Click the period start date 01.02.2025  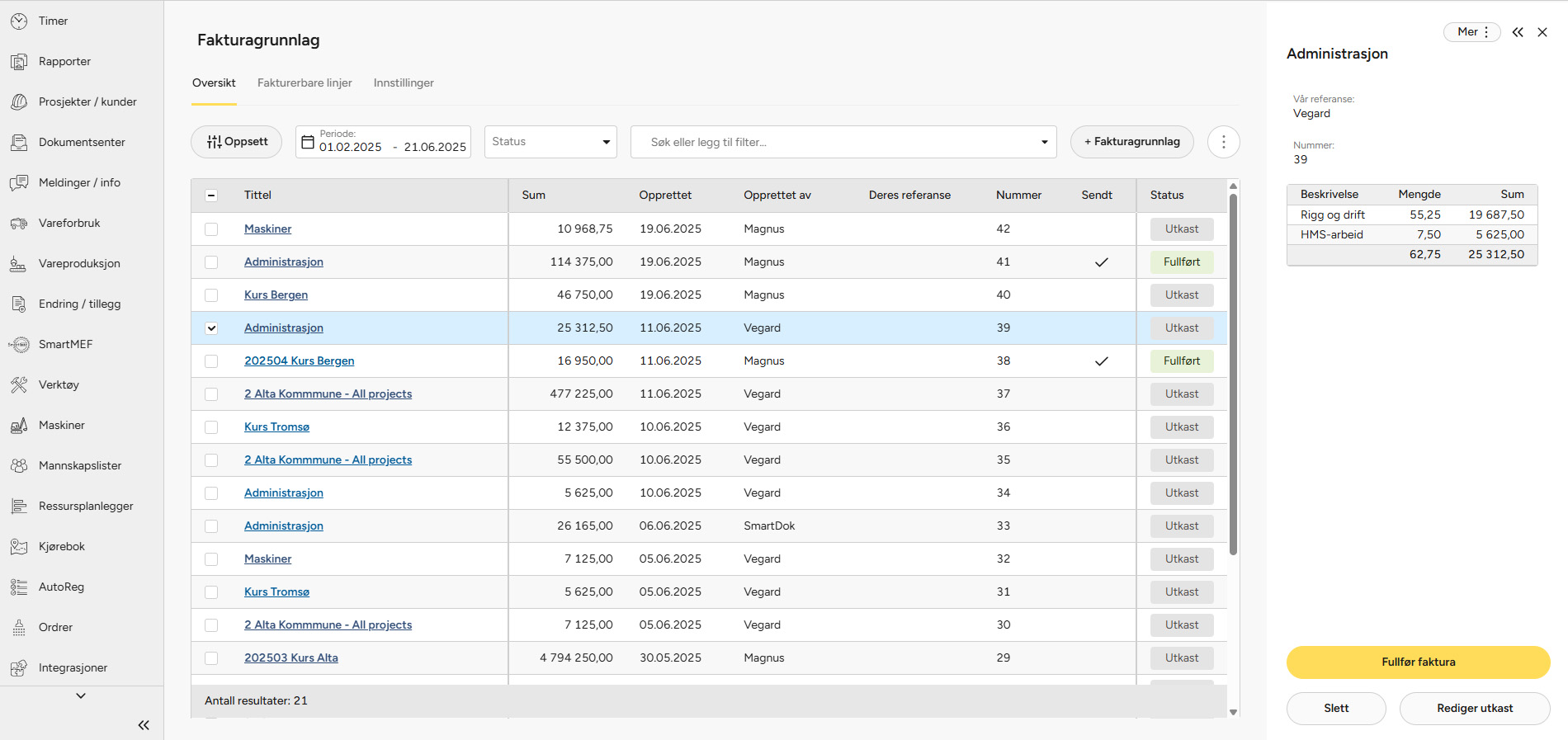pyautogui.click(x=351, y=147)
